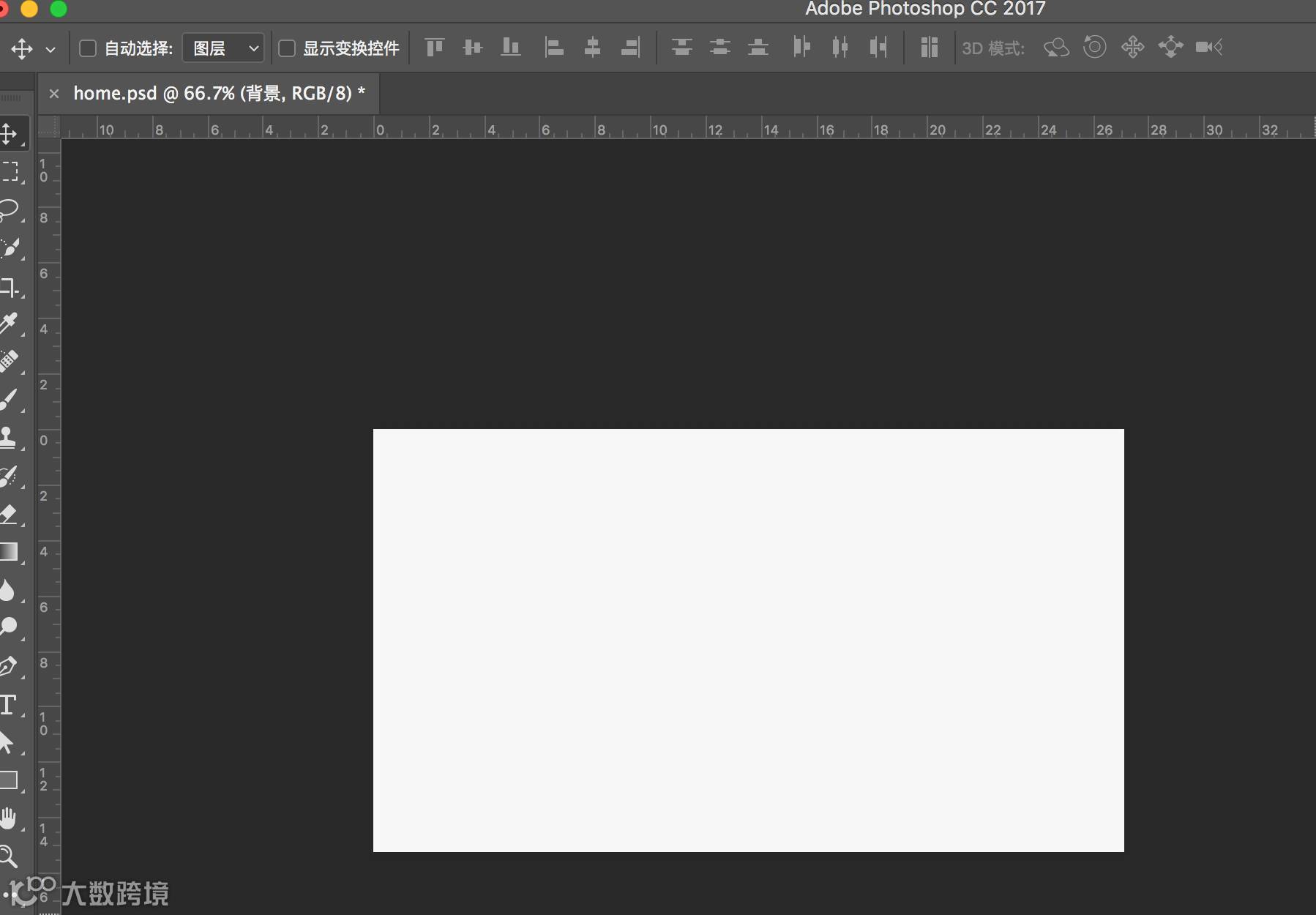Select the Eraser tool
The height and width of the screenshot is (915, 1316).
(x=10, y=514)
